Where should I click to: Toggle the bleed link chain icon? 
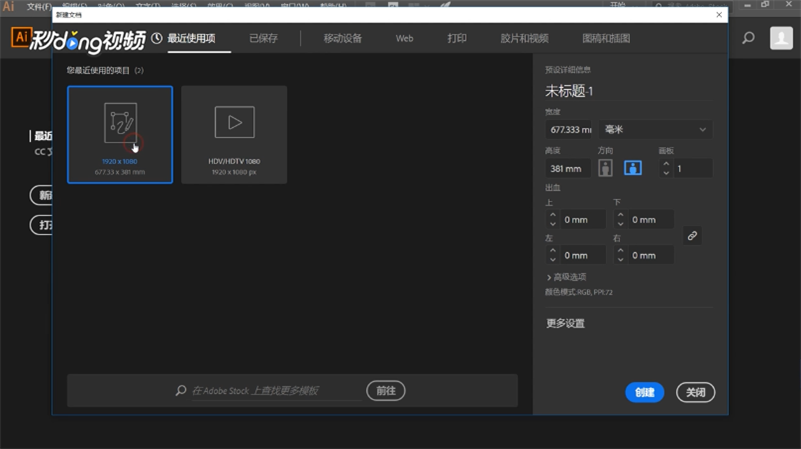[692, 235]
